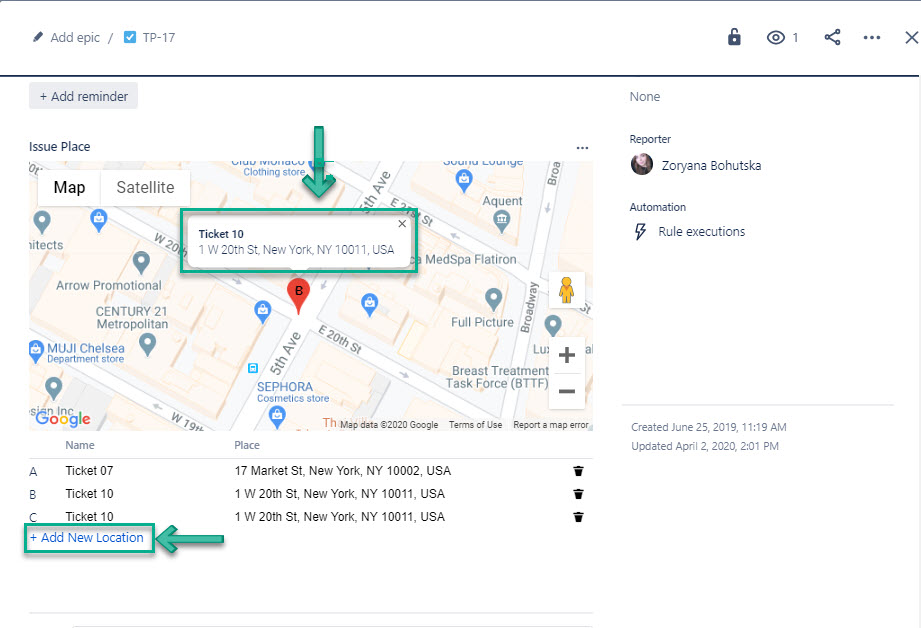Zoom in on the map

click(x=566, y=355)
